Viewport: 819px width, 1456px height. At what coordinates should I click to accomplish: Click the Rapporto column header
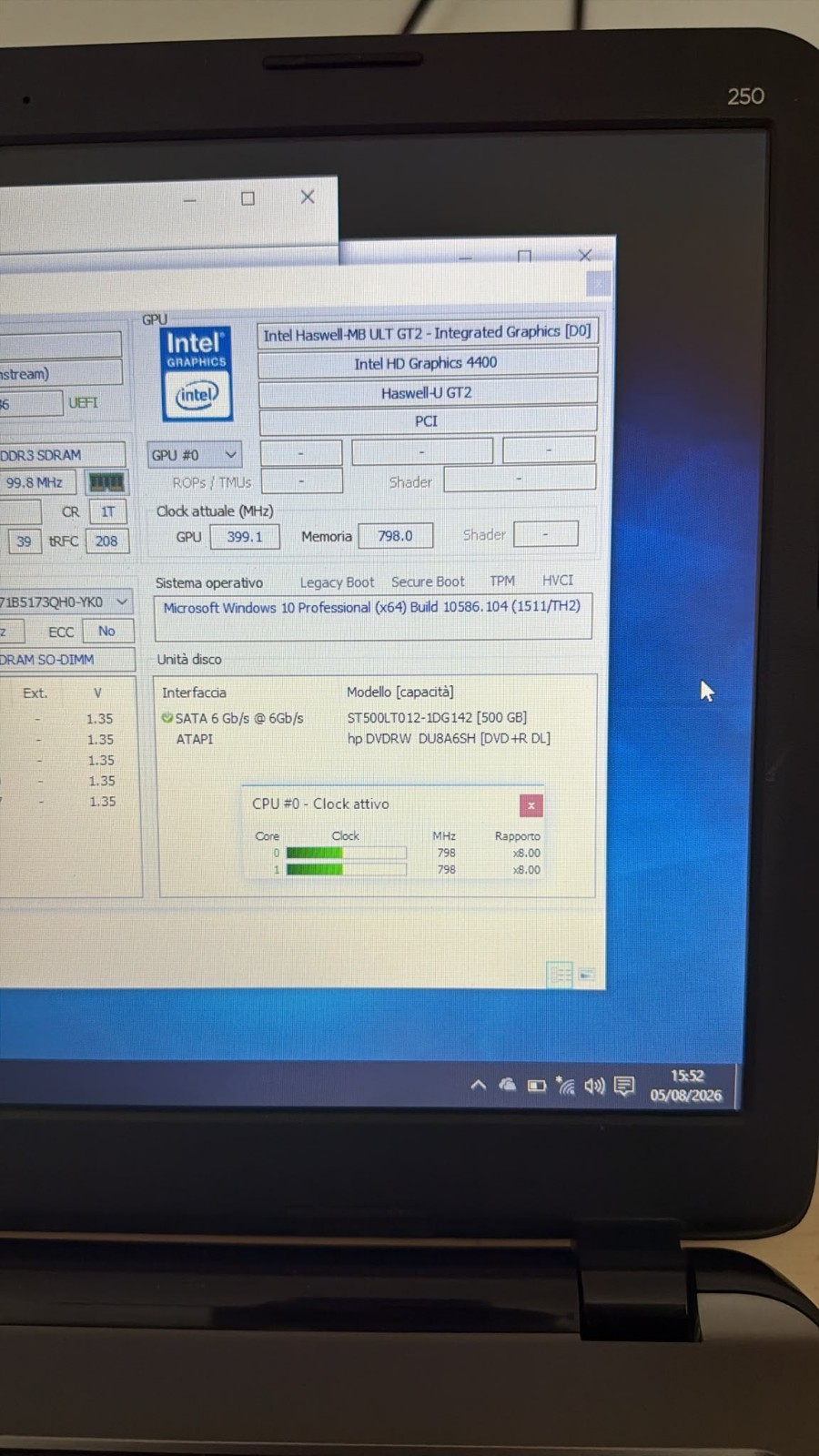(x=517, y=836)
